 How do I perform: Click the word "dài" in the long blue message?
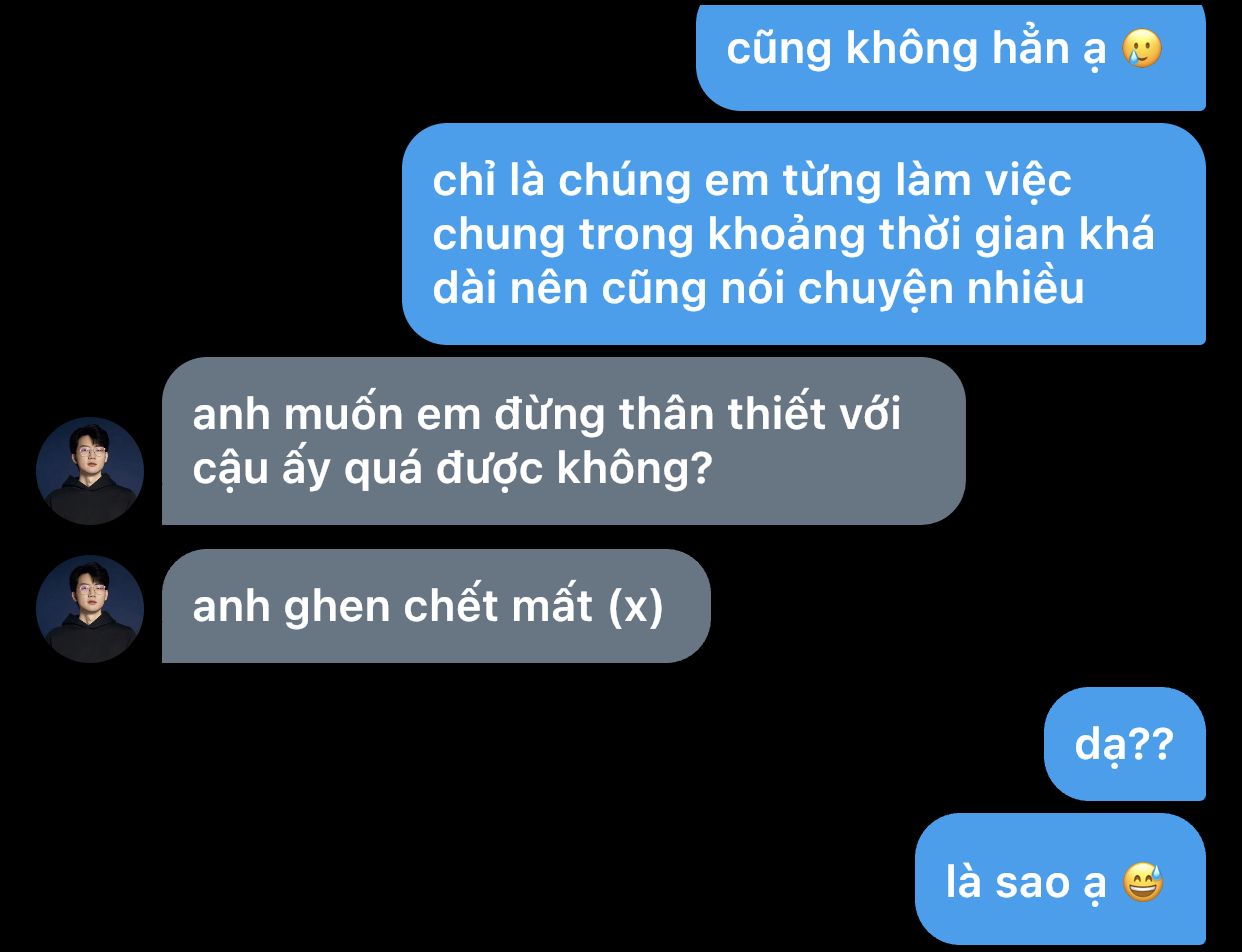pyautogui.click(x=465, y=289)
